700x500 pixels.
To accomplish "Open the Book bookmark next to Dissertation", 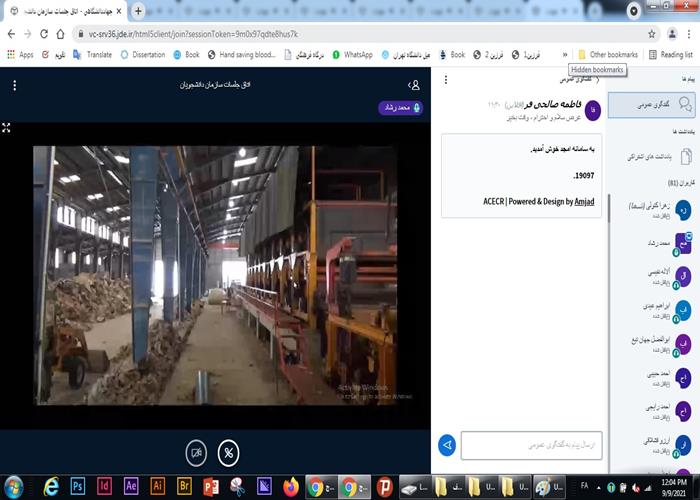I will (x=186, y=54).
